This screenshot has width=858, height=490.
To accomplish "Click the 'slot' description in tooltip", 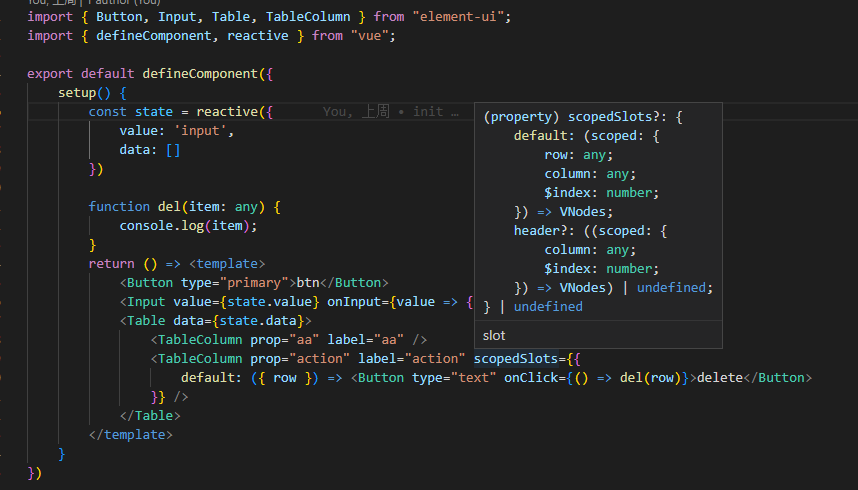I will click(x=494, y=336).
